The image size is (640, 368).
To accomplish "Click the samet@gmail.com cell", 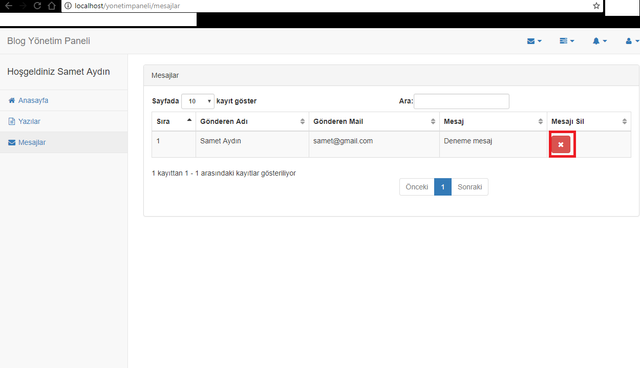I will point(374,144).
